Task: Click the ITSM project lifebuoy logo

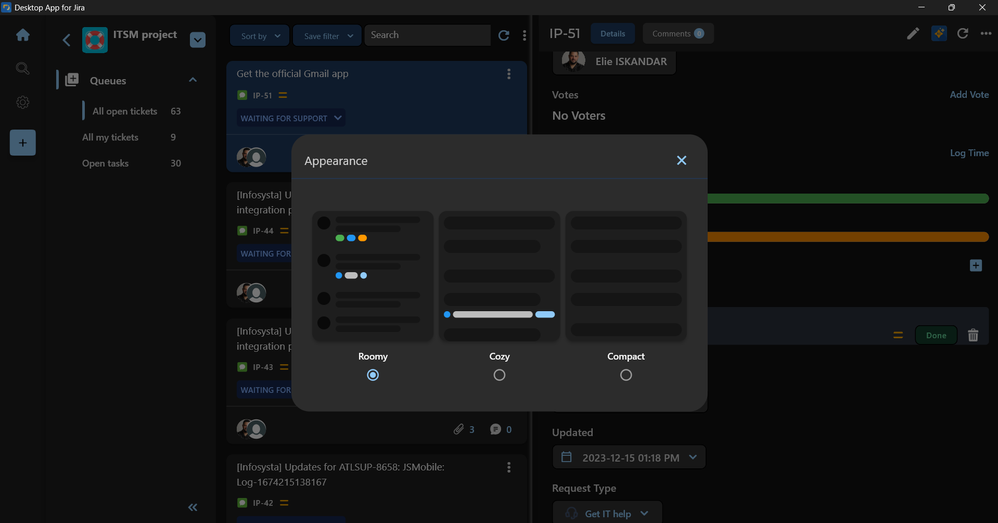Action: (95, 40)
